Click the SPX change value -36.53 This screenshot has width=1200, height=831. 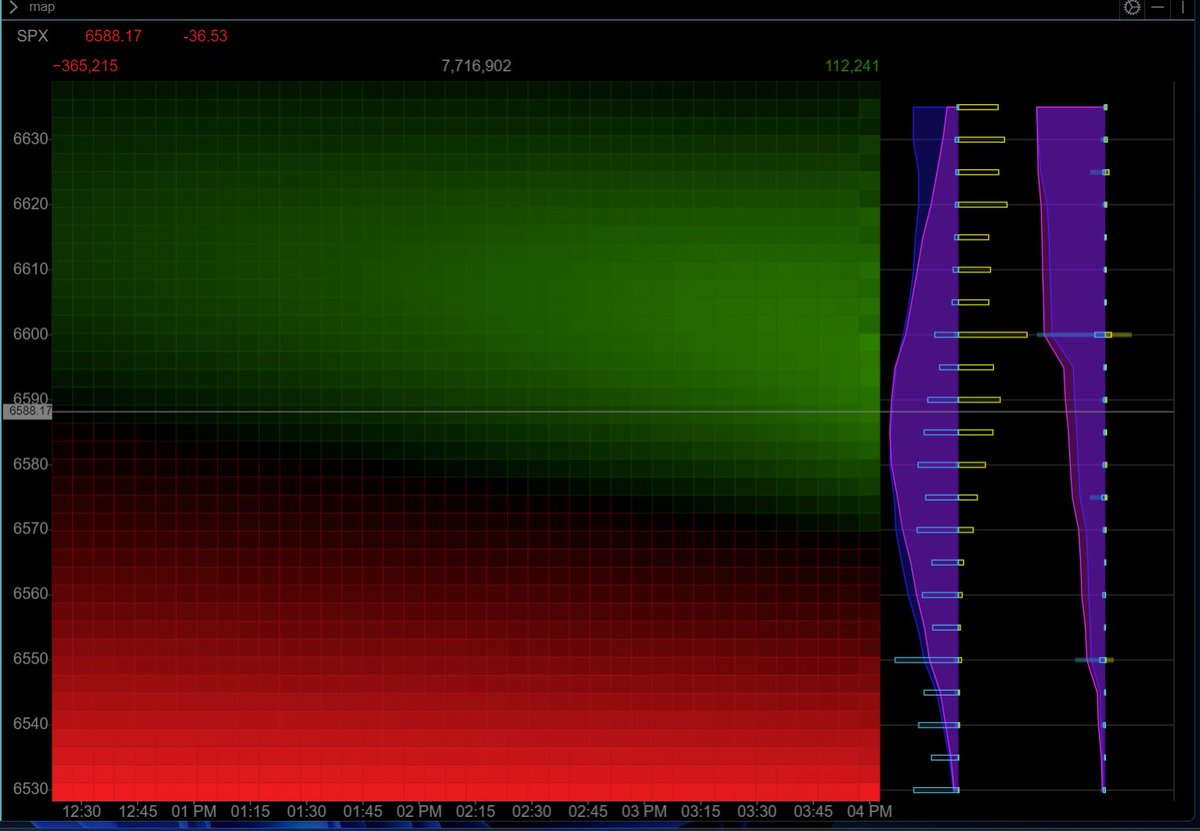[206, 37]
